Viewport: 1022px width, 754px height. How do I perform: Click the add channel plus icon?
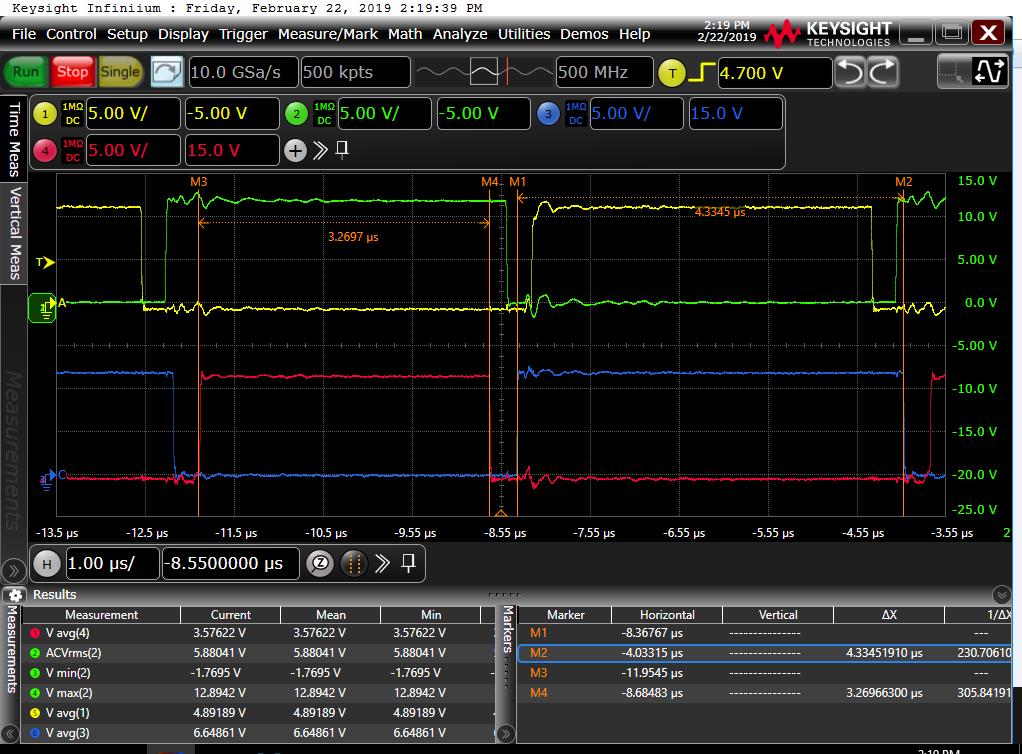point(295,151)
